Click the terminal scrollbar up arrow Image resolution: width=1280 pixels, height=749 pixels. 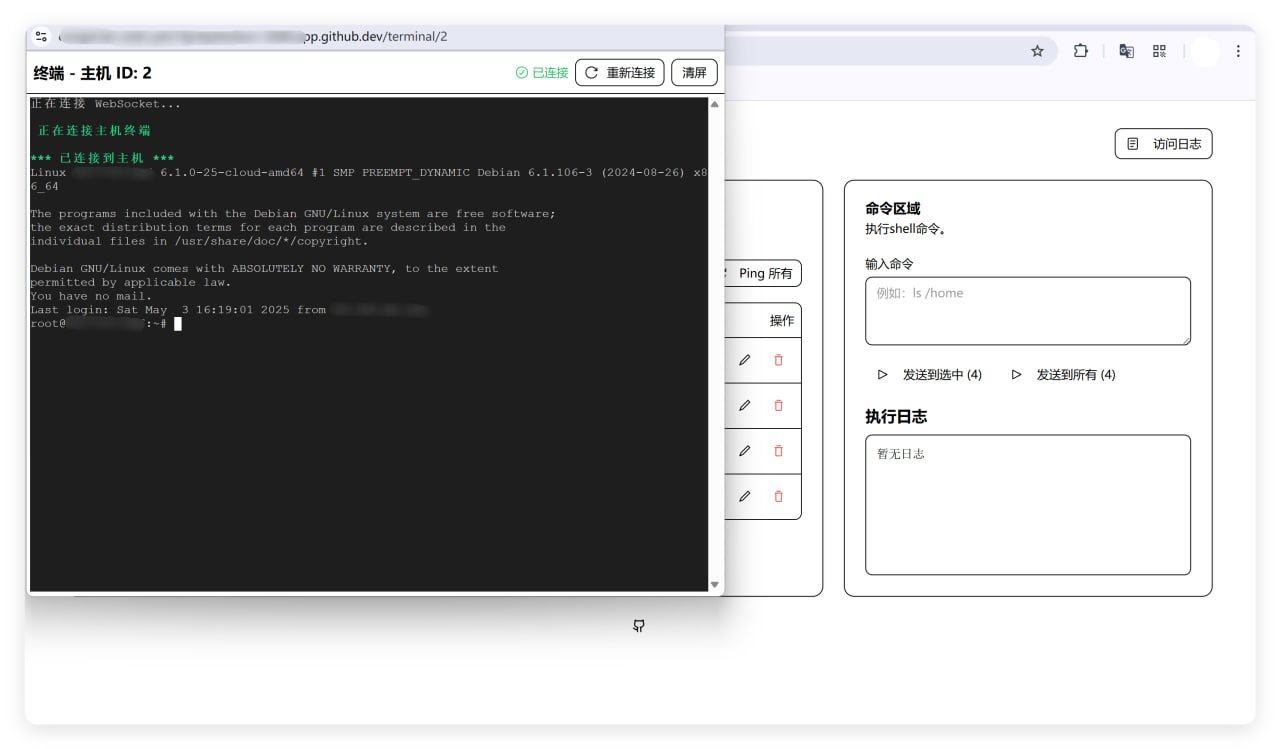[x=715, y=104]
